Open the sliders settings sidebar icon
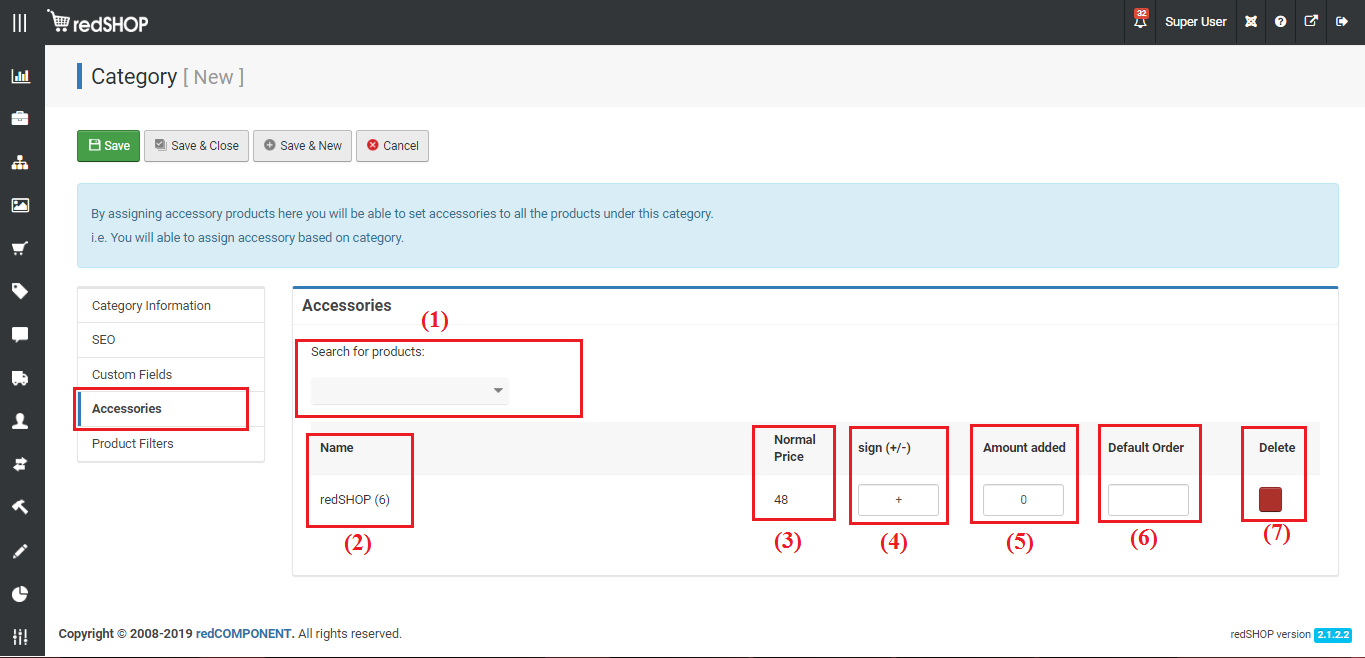1365x658 pixels. [x=20, y=636]
